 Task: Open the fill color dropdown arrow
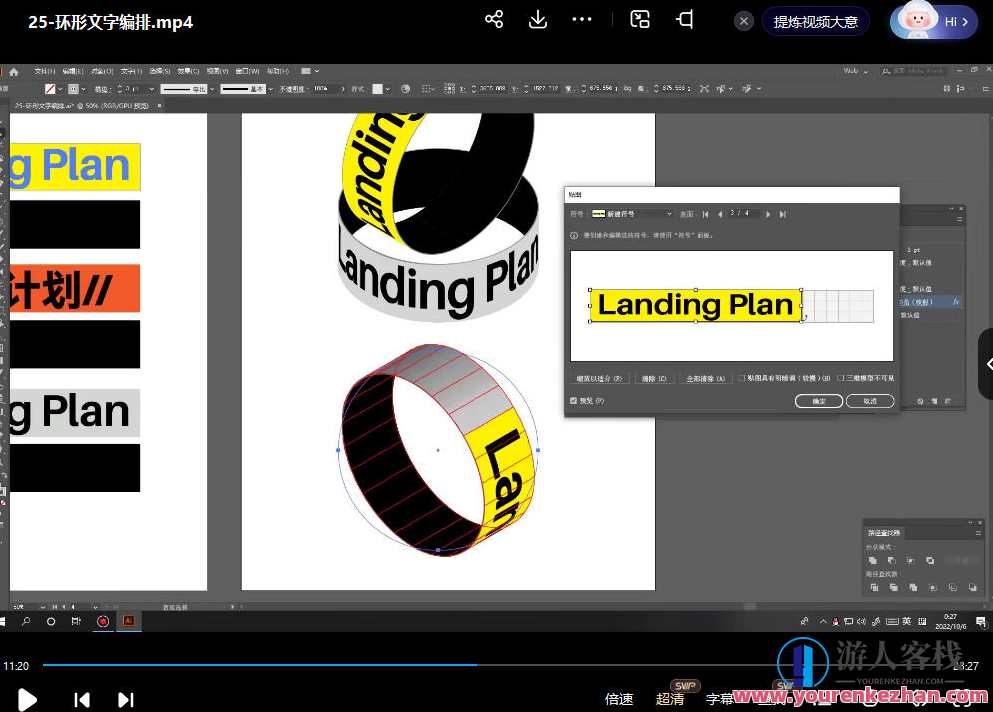point(61,89)
